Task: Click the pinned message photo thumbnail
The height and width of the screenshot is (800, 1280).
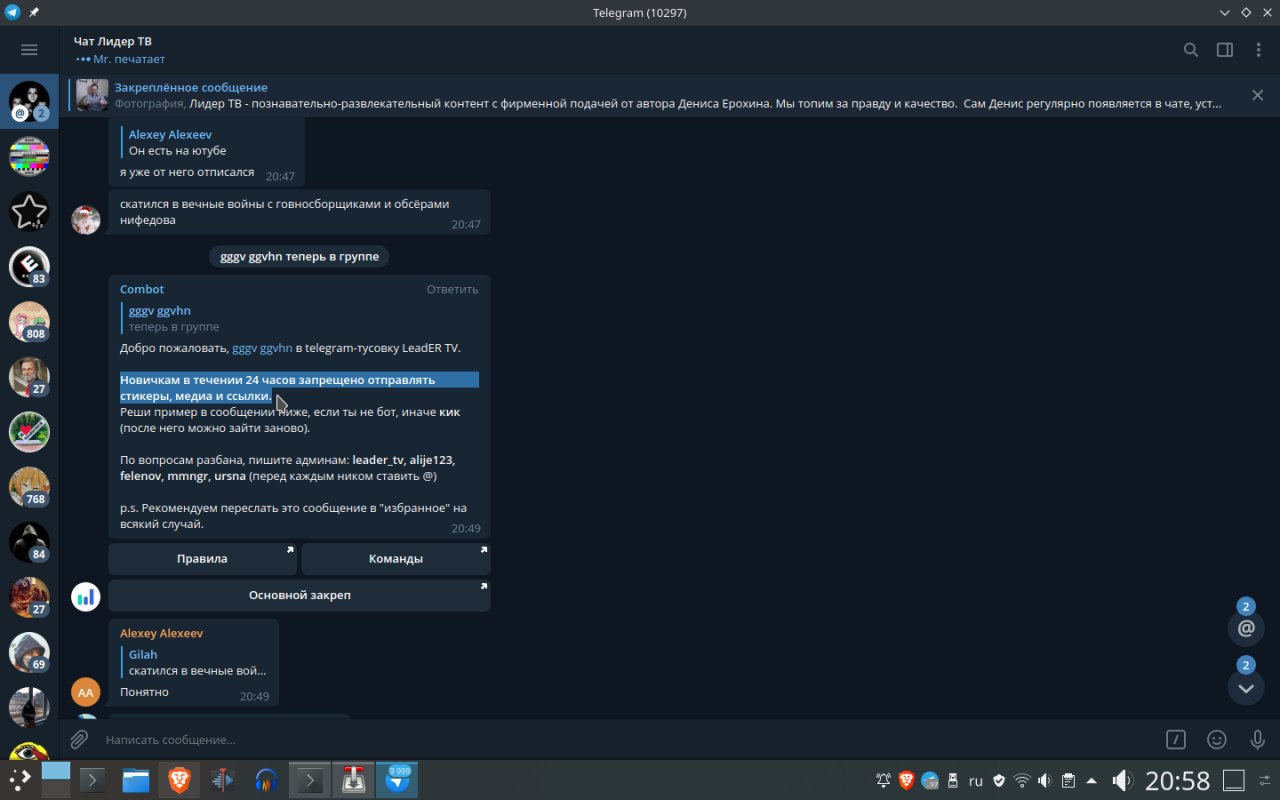Action: (93, 95)
